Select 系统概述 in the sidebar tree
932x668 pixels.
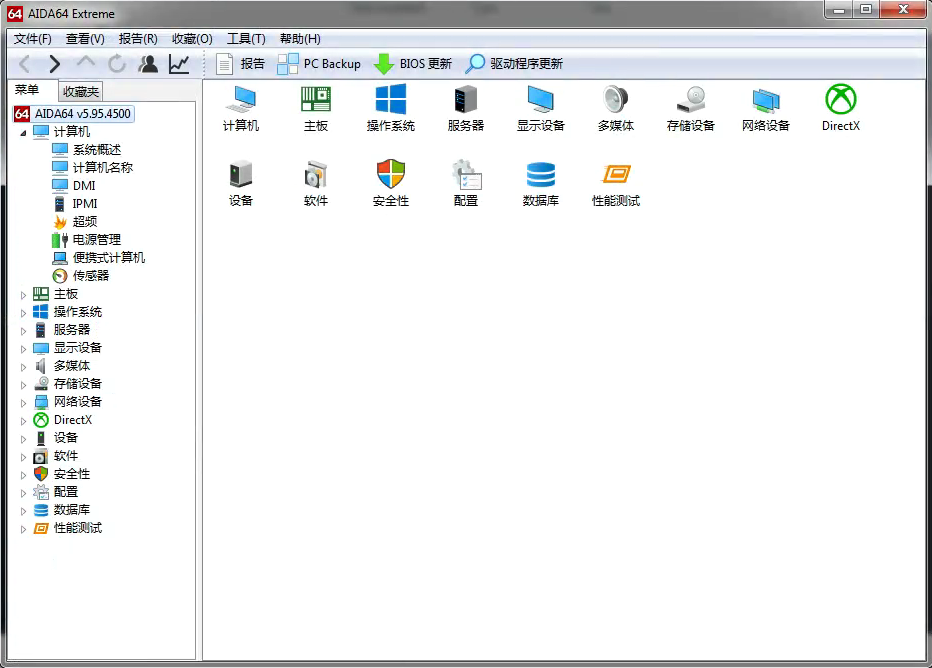pos(96,150)
